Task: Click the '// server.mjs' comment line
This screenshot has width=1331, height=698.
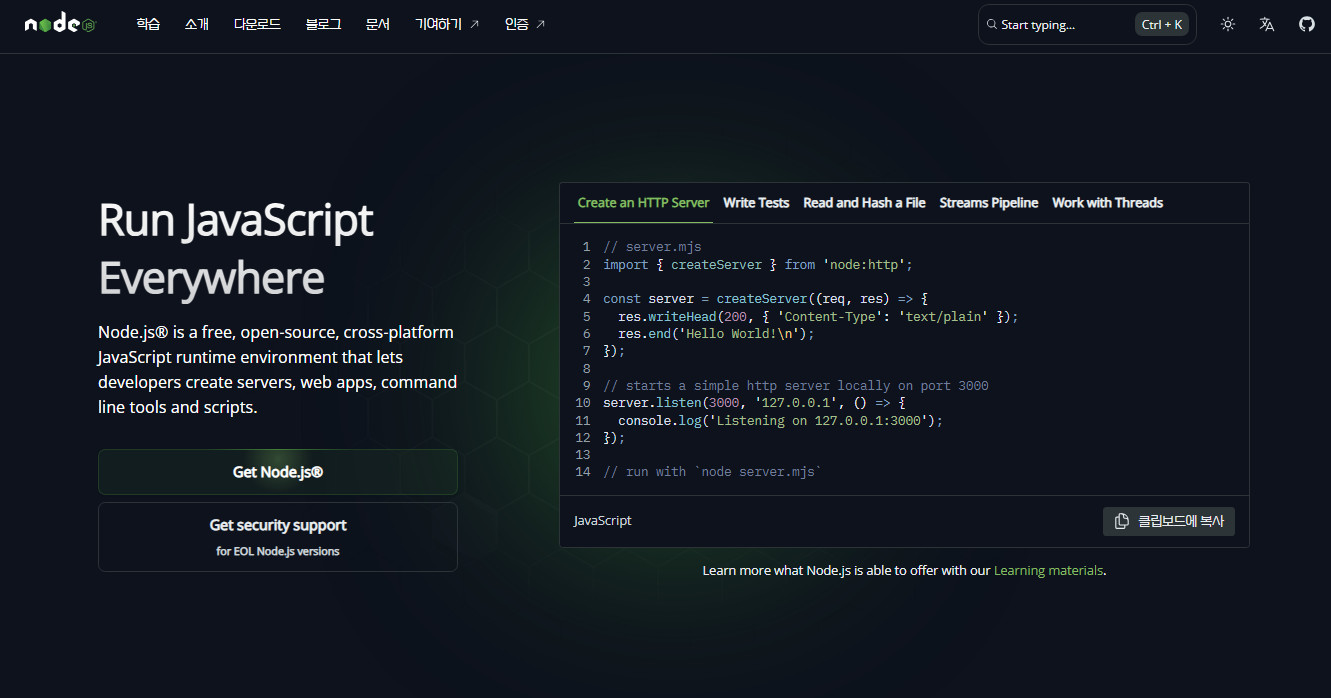Action: click(652, 247)
